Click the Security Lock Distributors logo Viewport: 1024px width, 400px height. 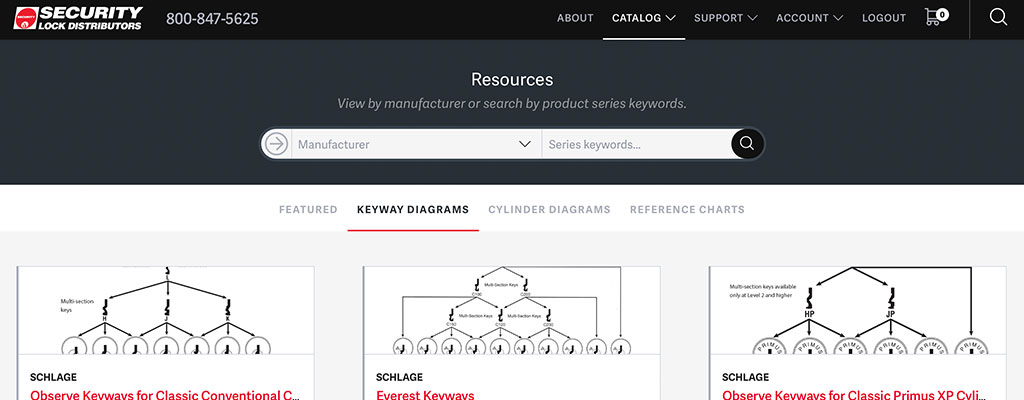(x=78, y=18)
